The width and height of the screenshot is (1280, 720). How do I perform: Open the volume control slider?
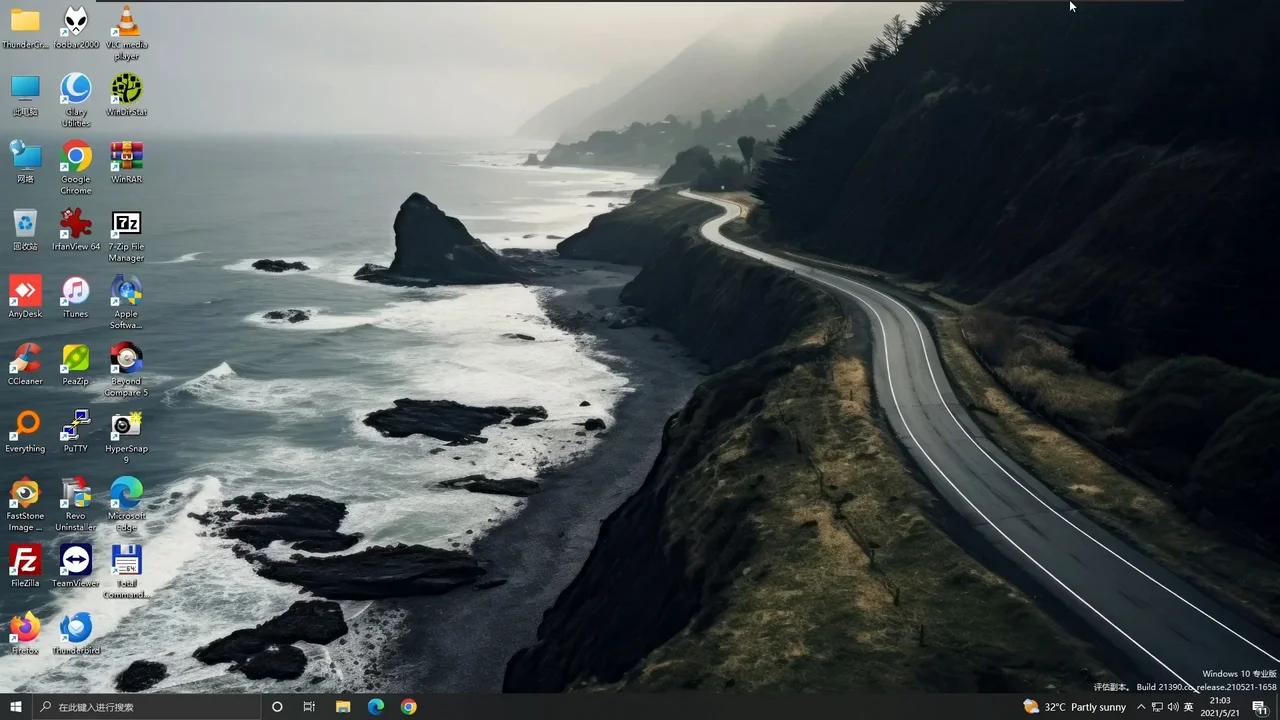[1172, 707]
